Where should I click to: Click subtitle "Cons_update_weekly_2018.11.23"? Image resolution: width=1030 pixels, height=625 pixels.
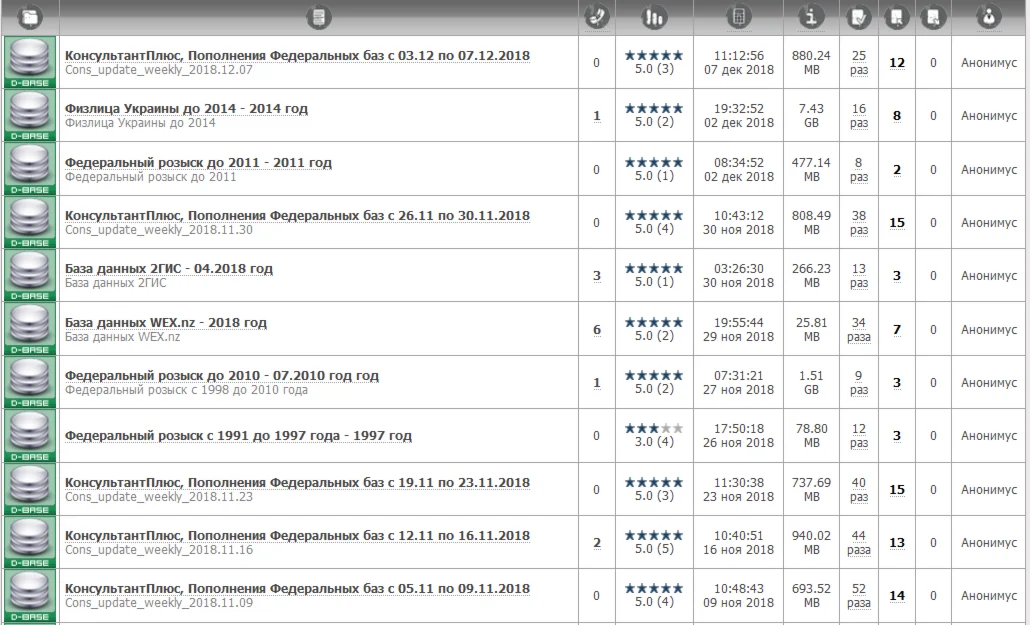158,497
